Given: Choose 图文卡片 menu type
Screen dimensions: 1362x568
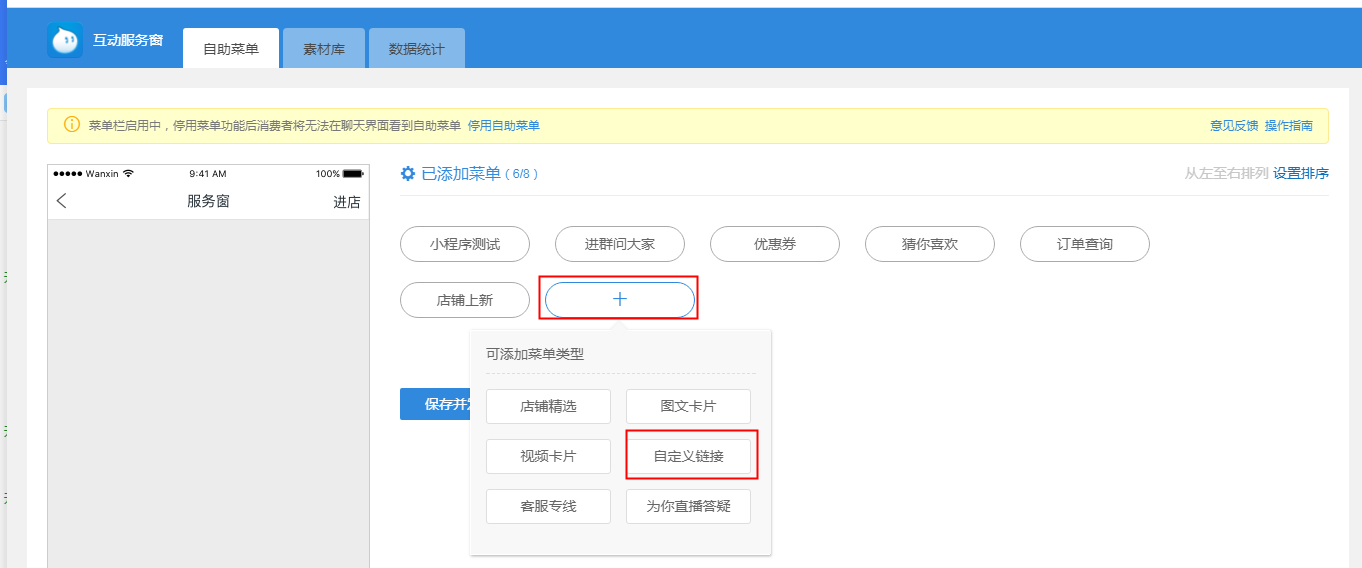Looking at the screenshot, I should click(x=688, y=407).
